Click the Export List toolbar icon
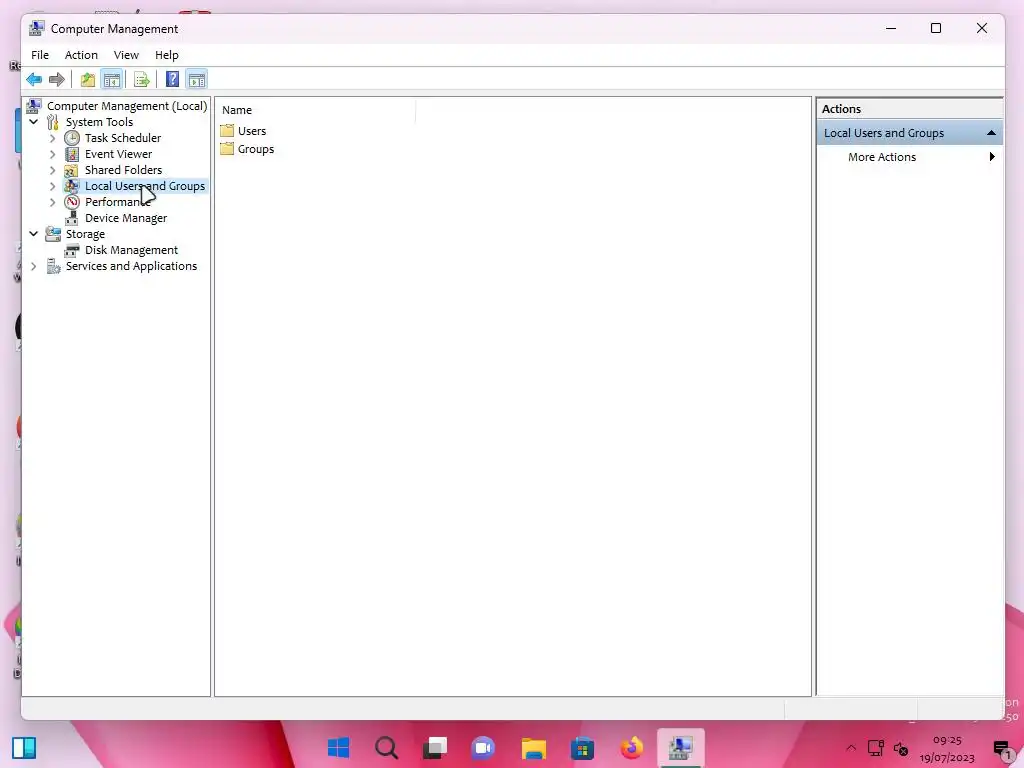The width and height of the screenshot is (1024, 768). [142, 80]
